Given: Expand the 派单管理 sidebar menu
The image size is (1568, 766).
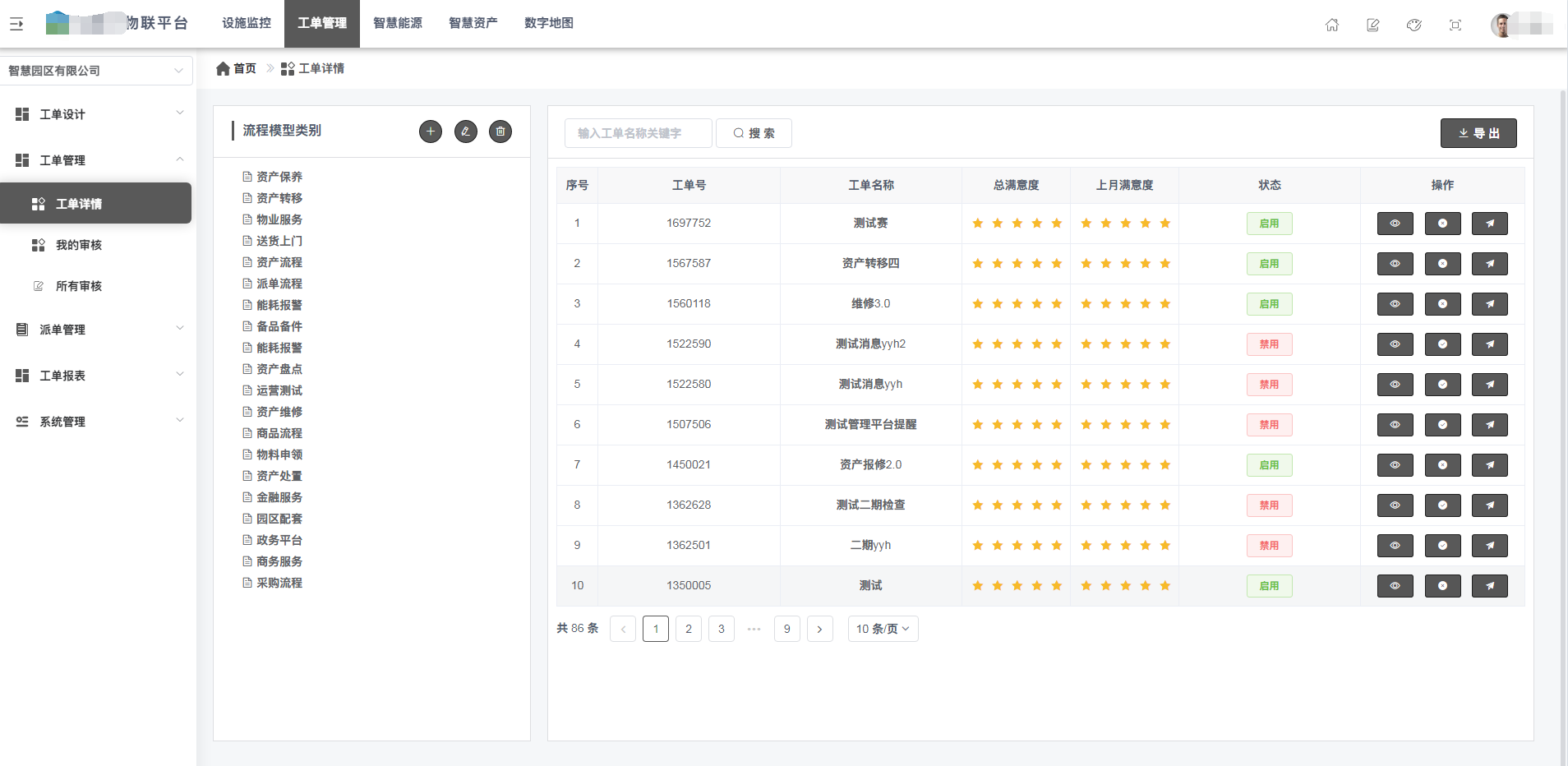Looking at the screenshot, I should click(99, 330).
